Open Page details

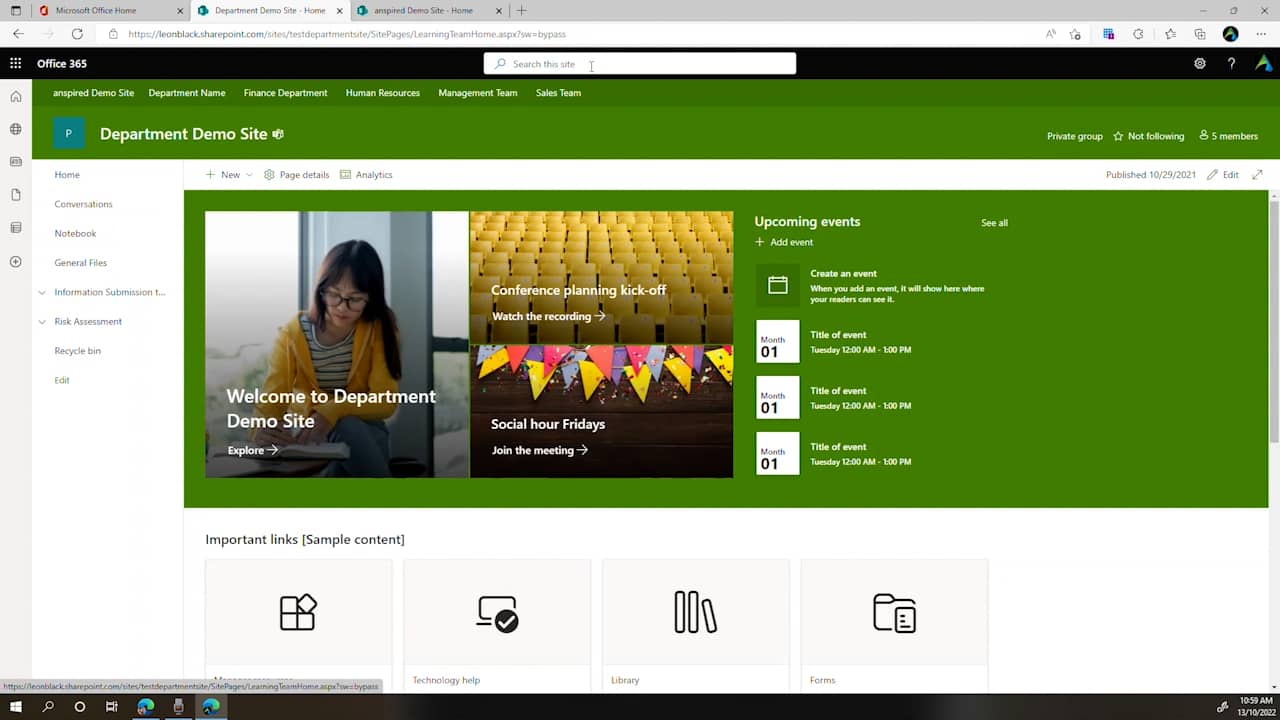click(x=296, y=174)
